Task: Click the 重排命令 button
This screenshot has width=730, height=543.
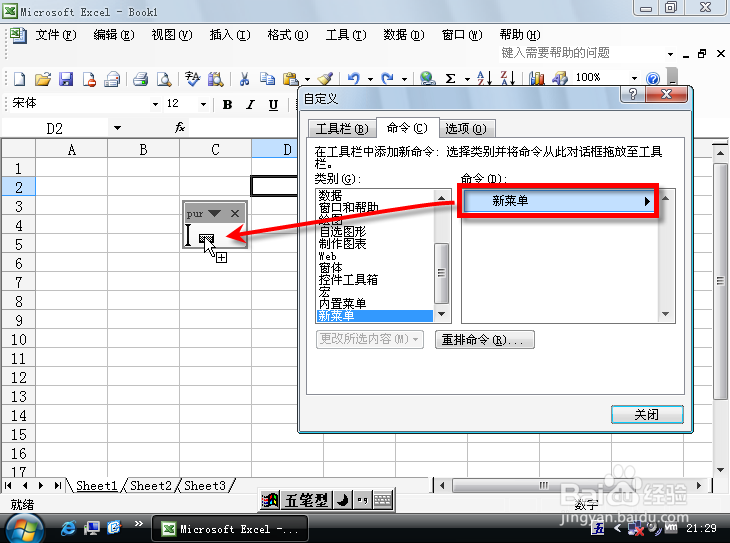Action: tap(485, 340)
